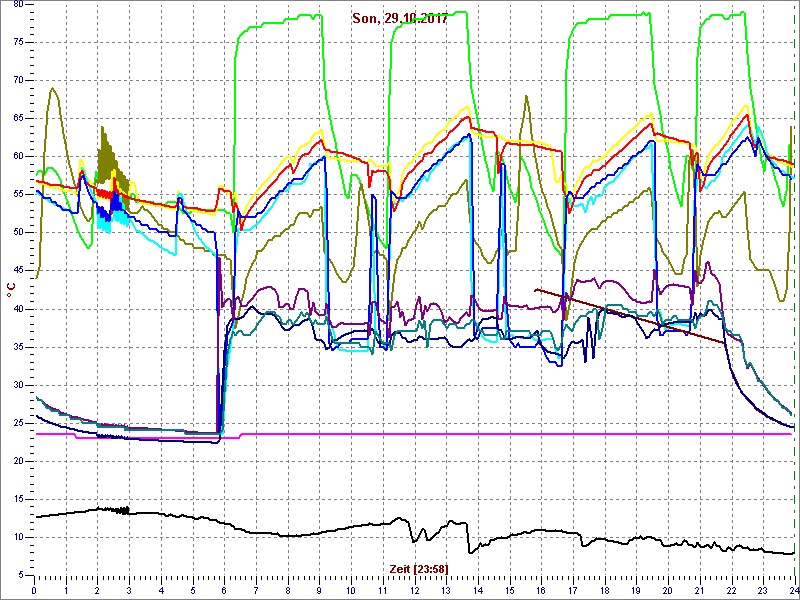This screenshot has height=600, width=800.
Task: Pick hour 24 on the time axis
Action: 792,591
